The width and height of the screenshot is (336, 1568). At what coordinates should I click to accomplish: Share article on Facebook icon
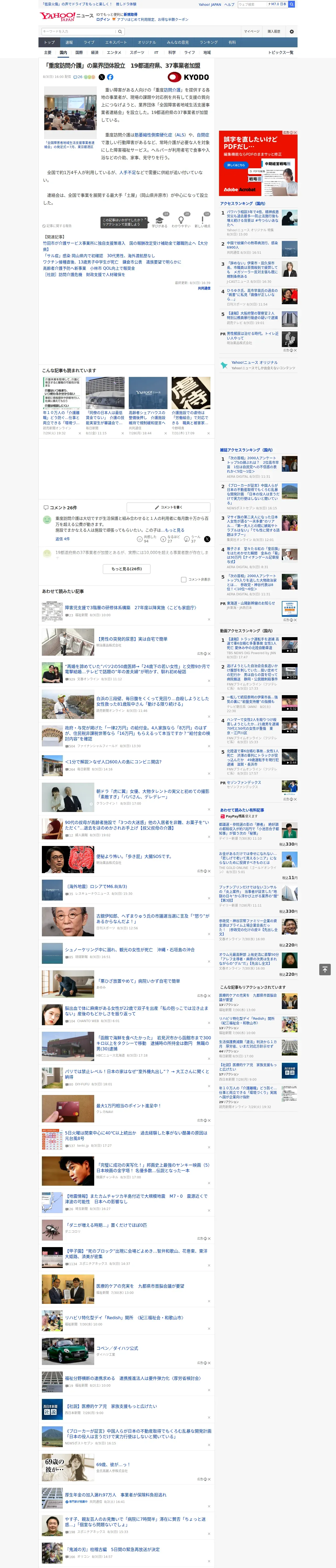110,77
